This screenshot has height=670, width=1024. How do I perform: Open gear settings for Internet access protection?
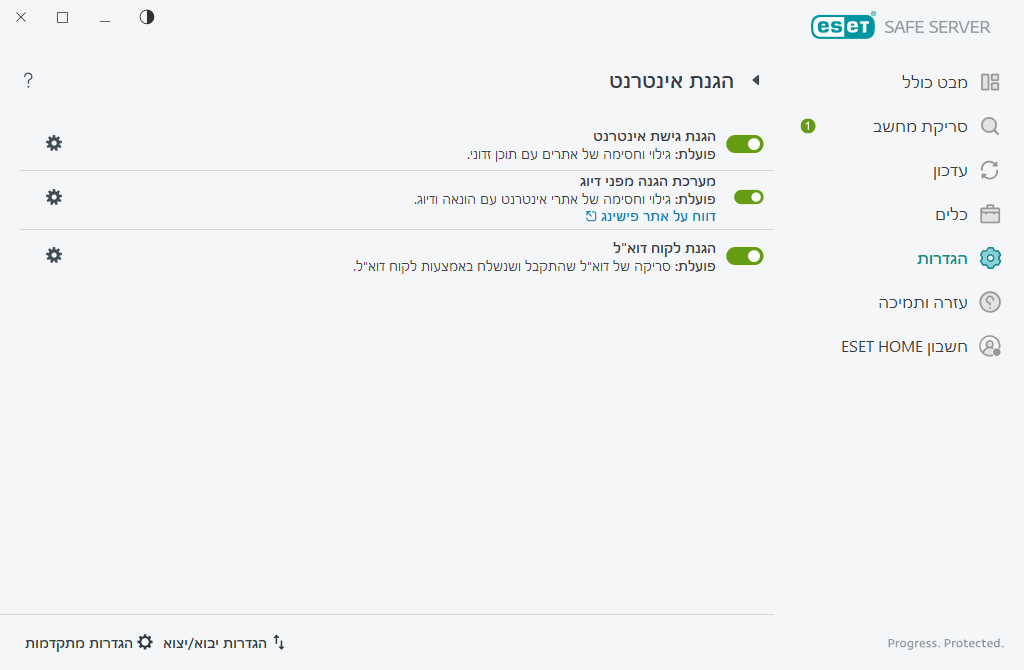point(54,143)
